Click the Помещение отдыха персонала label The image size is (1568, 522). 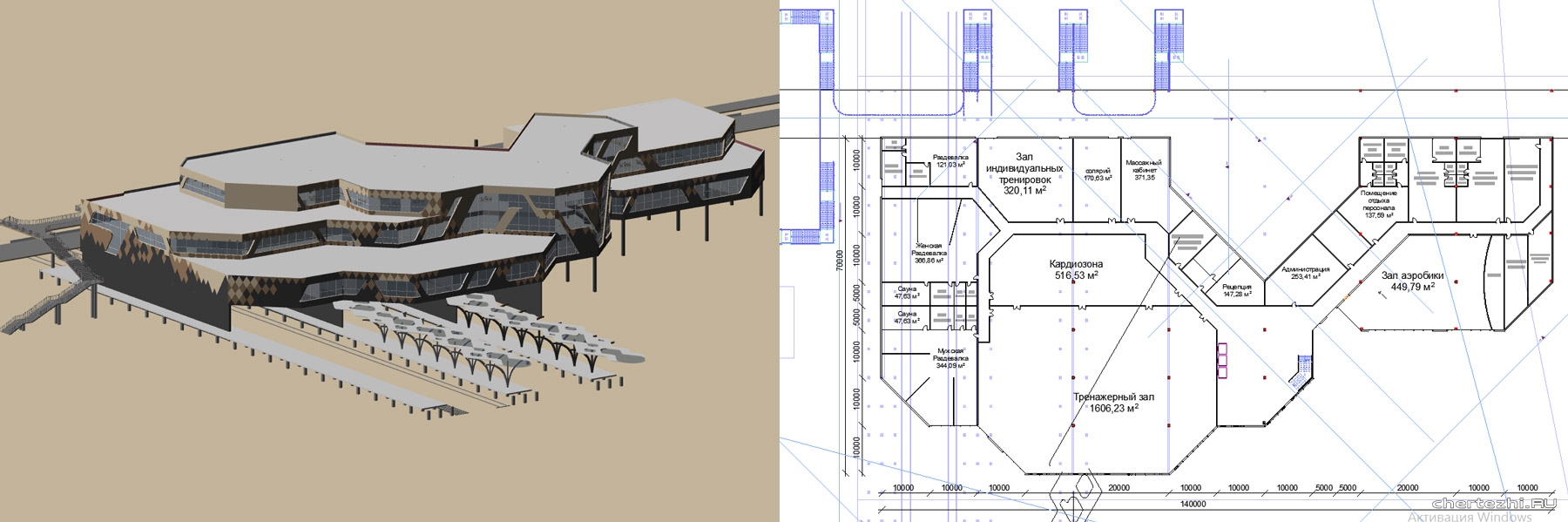[x=1379, y=204]
